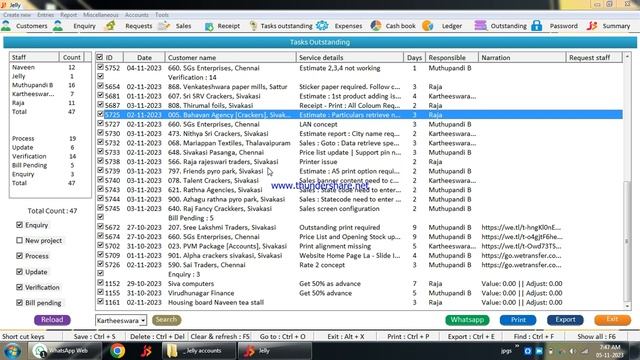Screen dimensions: 640x360
Task: Click the pinned Jelly taskbar icon
Action: click(x=146, y=351)
